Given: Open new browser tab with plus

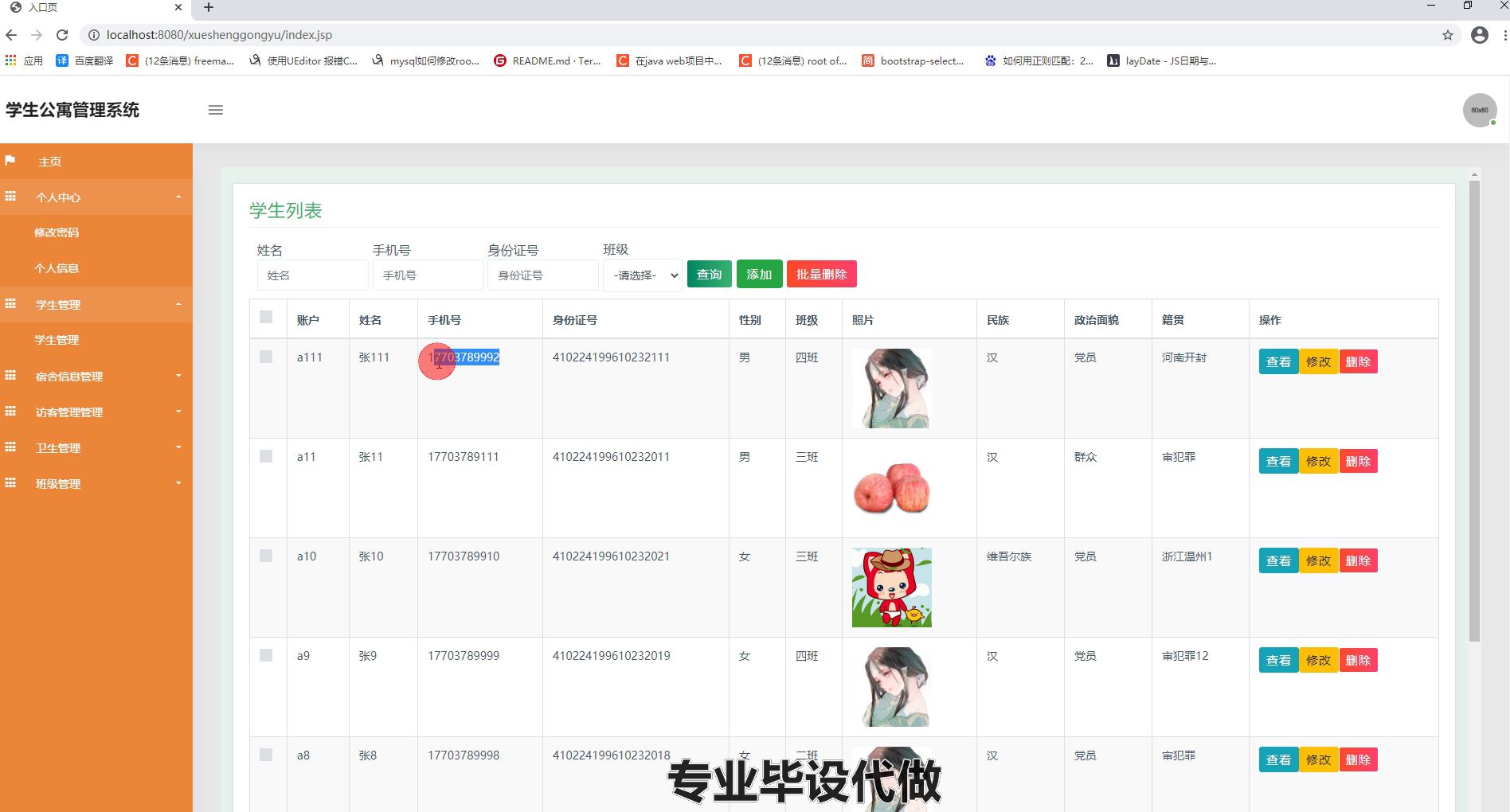Looking at the screenshot, I should (209, 7).
